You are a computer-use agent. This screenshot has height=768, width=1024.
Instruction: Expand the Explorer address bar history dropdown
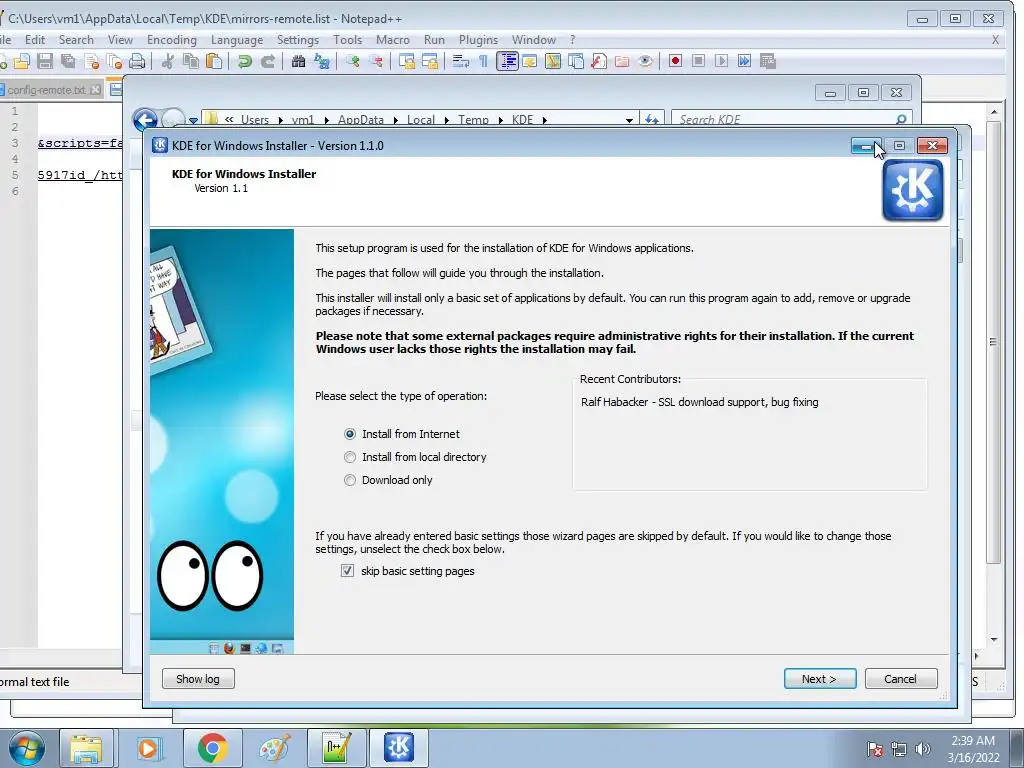(629, 120)
